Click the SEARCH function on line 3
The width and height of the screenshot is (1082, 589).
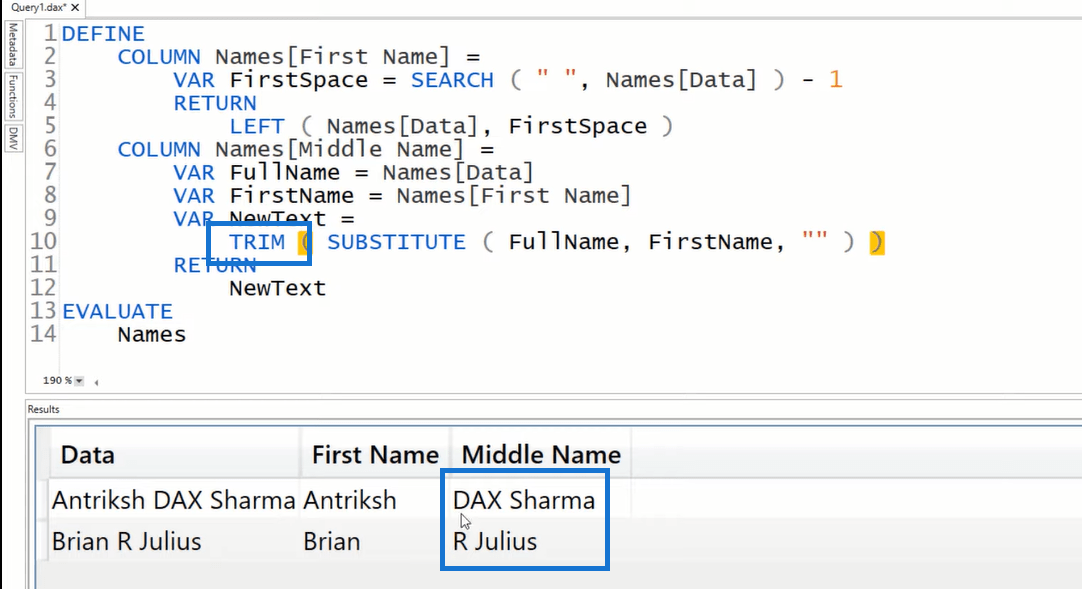[452, 80]
